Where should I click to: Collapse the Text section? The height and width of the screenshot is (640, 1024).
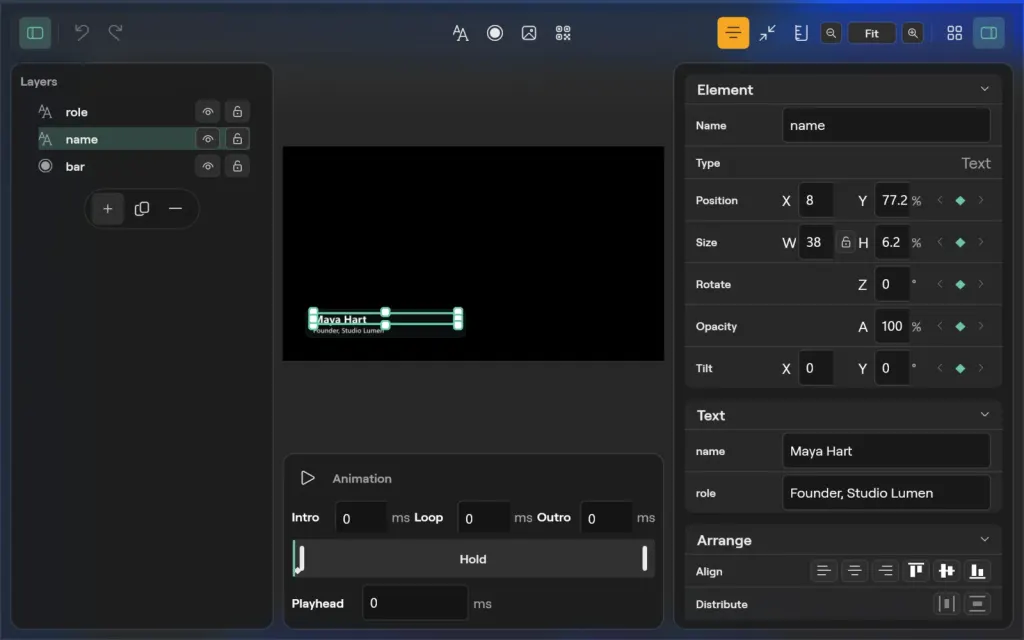(984, 415)
